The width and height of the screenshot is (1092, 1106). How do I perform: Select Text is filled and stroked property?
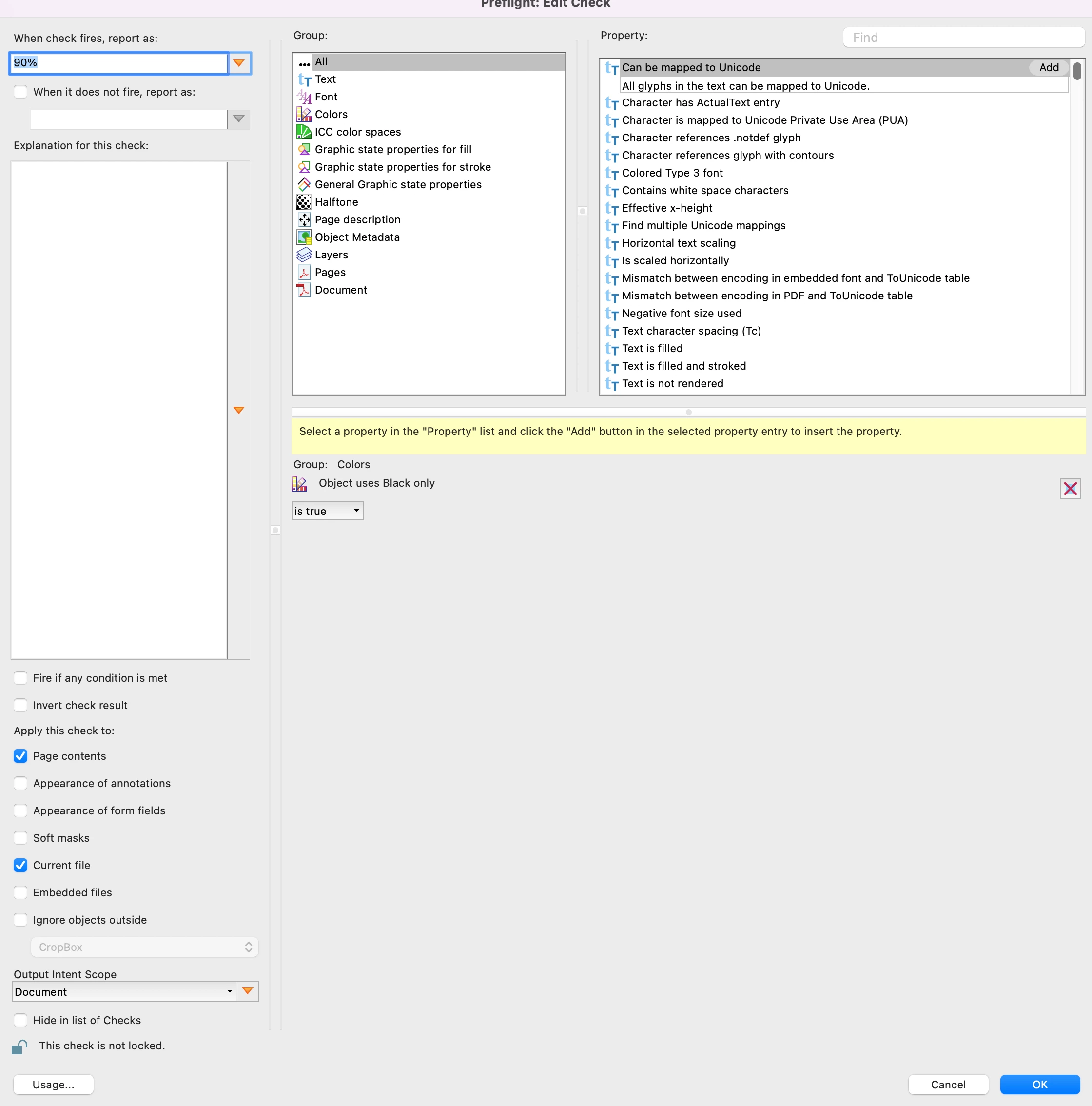(683, 366)
